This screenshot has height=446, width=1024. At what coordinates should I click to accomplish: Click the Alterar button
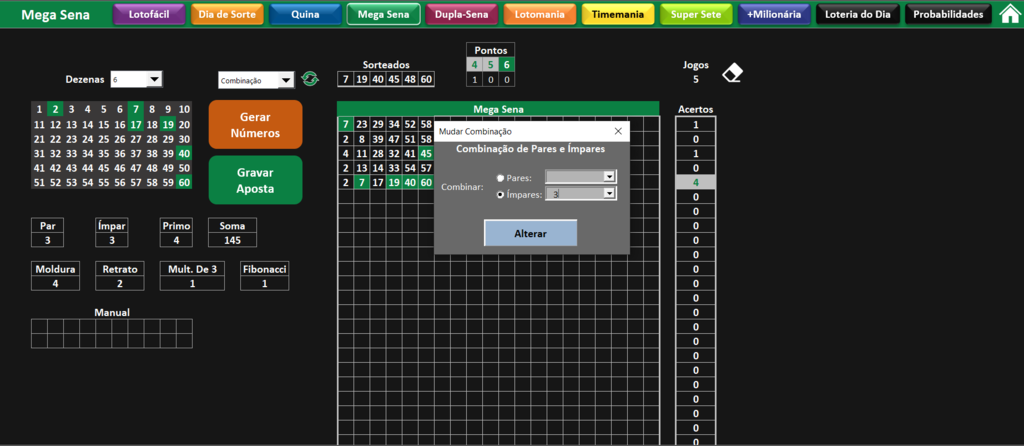(x=530, y=233)
